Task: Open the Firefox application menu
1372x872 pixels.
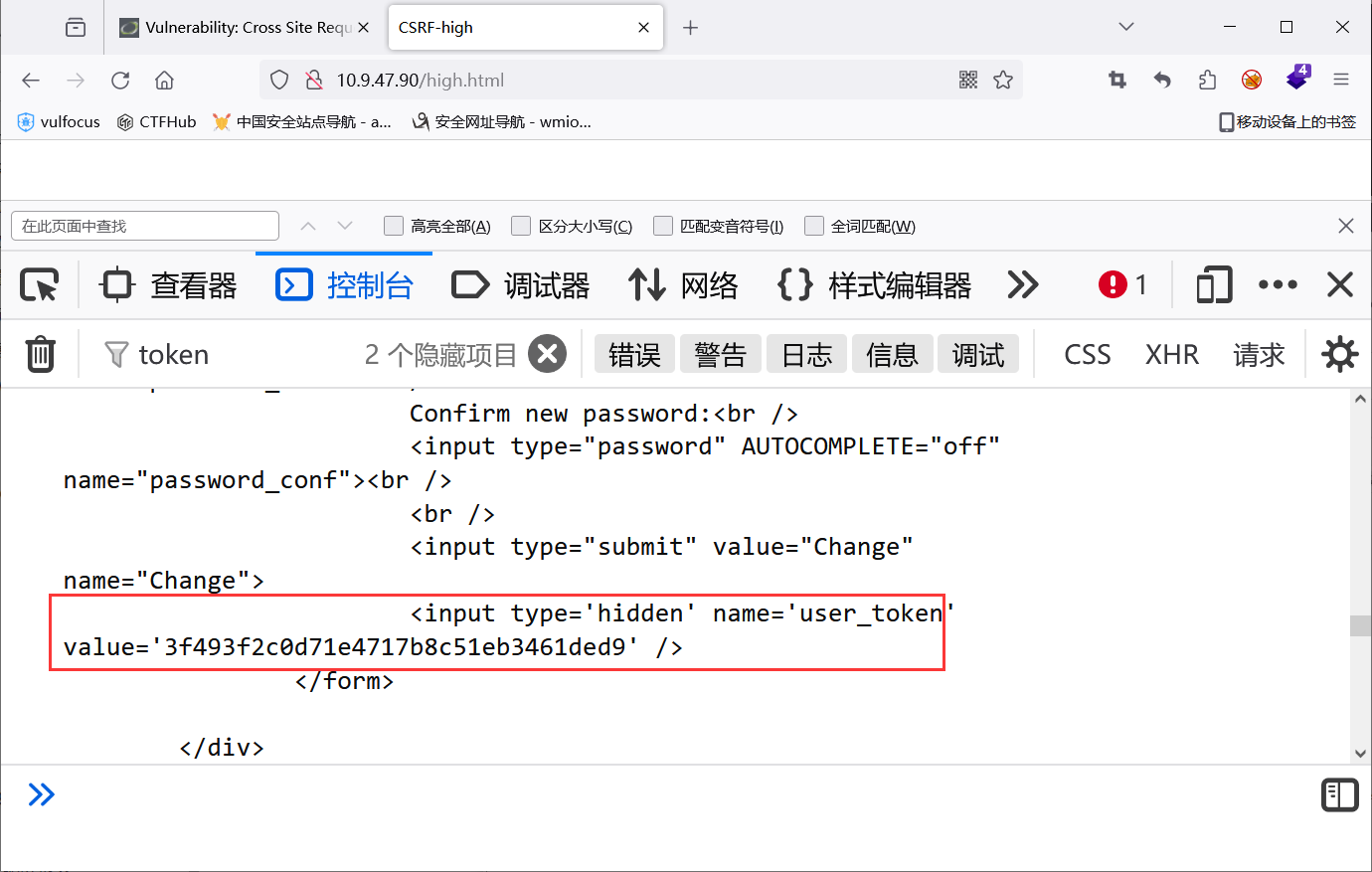Action: pyautogui.click(x=1340, y=81)
